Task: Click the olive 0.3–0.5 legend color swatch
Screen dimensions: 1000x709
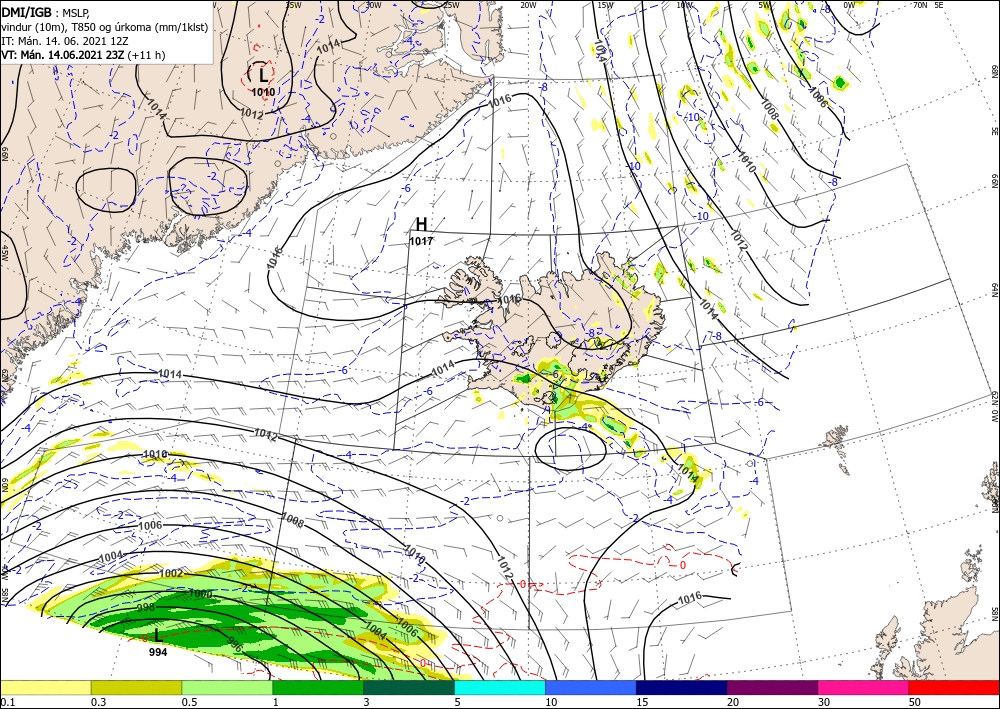Action: tap(136, 687)
